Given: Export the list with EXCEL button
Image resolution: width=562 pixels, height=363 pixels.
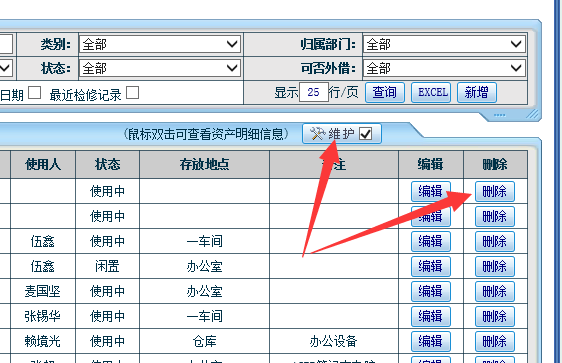Looking at the screenshot, I should click(431, 92).
